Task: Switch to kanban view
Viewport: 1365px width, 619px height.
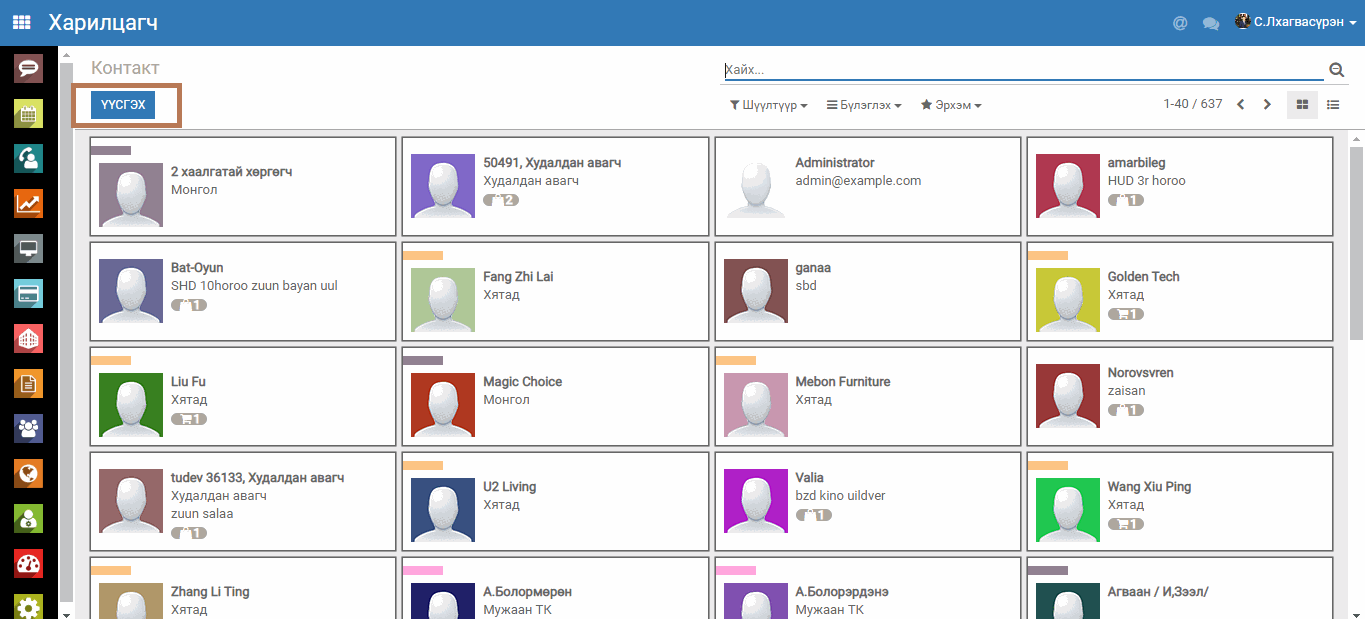Action: pyautogui.click(x=1302, y=105)
